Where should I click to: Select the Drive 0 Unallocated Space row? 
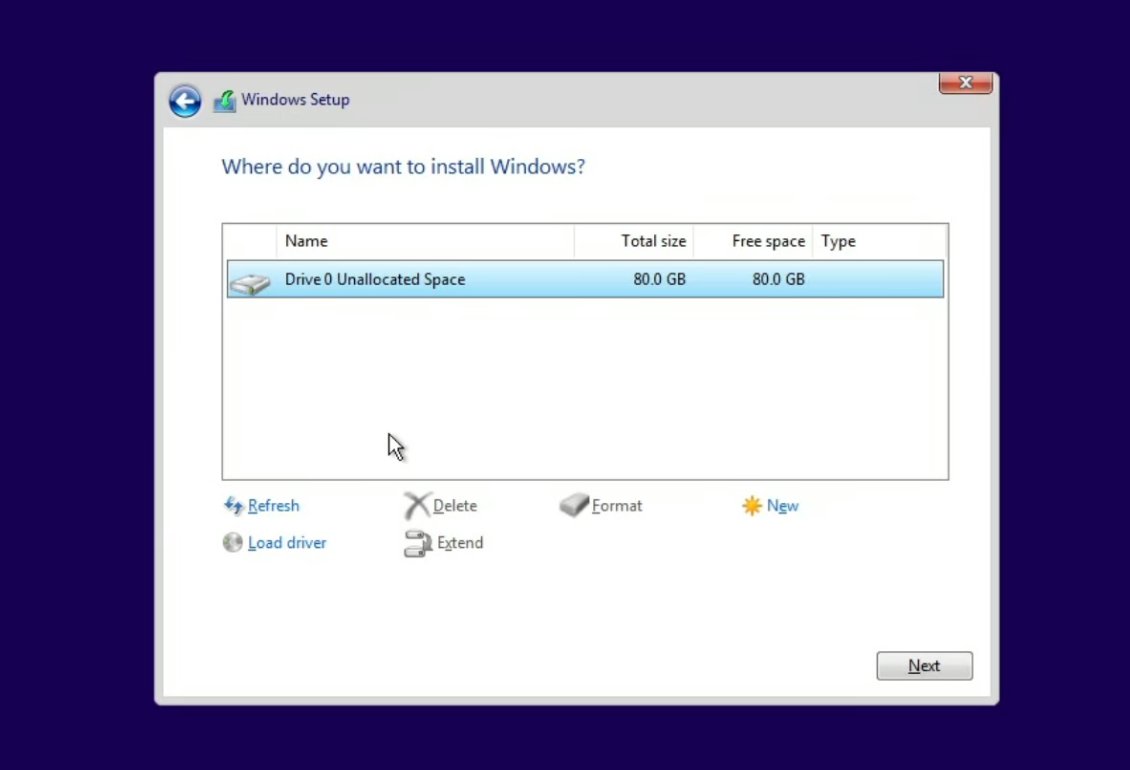[500, 279]
